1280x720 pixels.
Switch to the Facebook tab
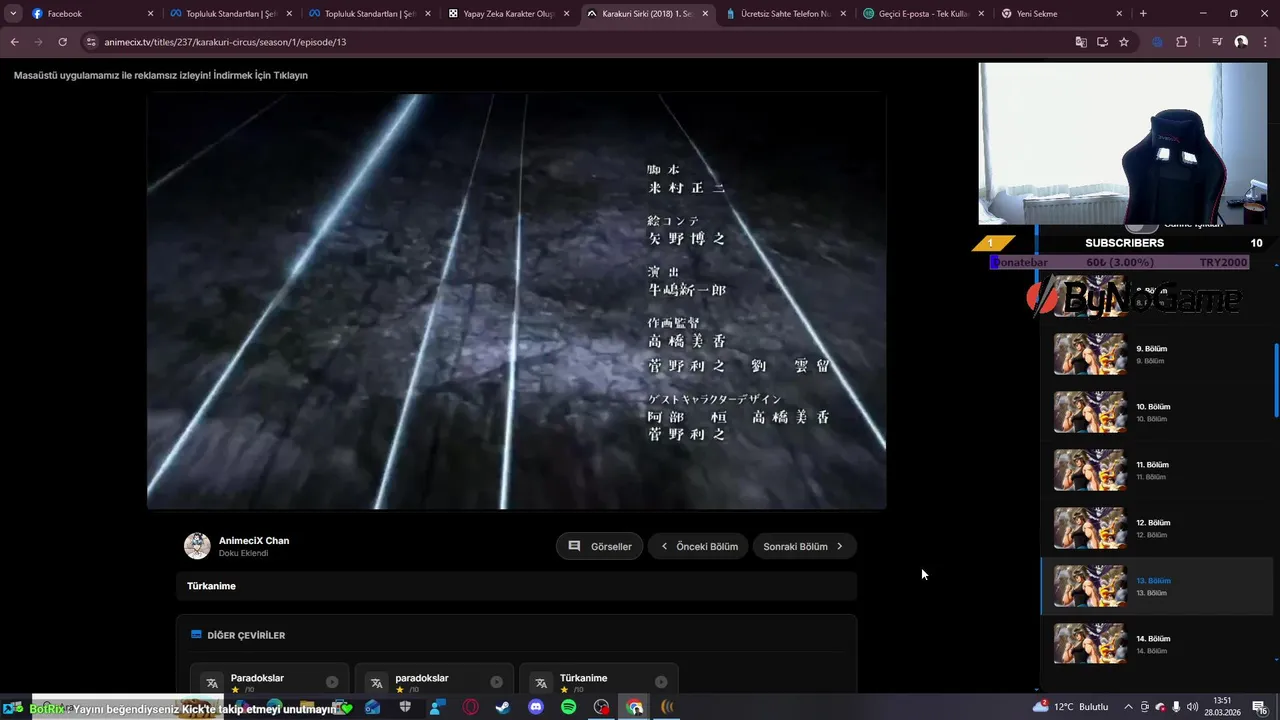[91, 14]
